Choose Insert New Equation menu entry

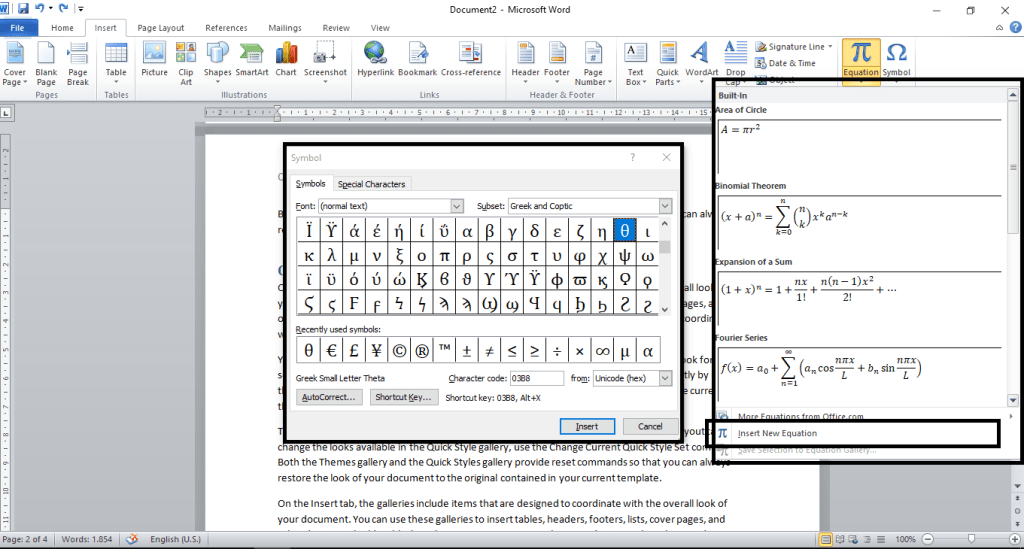pyautogui.click(x=777, y=433)
